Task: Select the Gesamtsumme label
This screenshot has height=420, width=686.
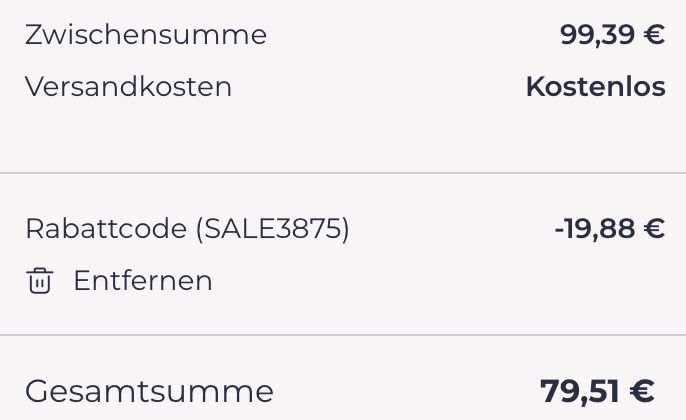Action: point(149,391)
